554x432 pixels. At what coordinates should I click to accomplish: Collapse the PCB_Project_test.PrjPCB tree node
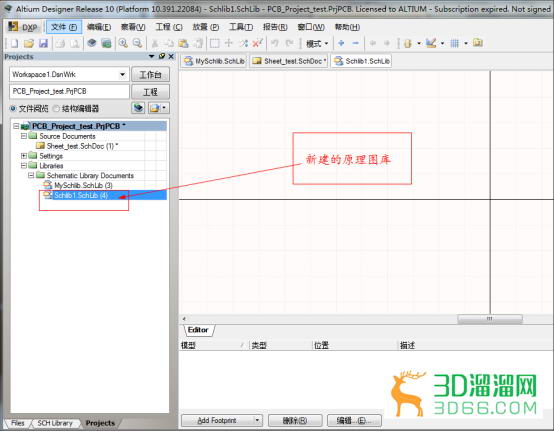[16, 126]
